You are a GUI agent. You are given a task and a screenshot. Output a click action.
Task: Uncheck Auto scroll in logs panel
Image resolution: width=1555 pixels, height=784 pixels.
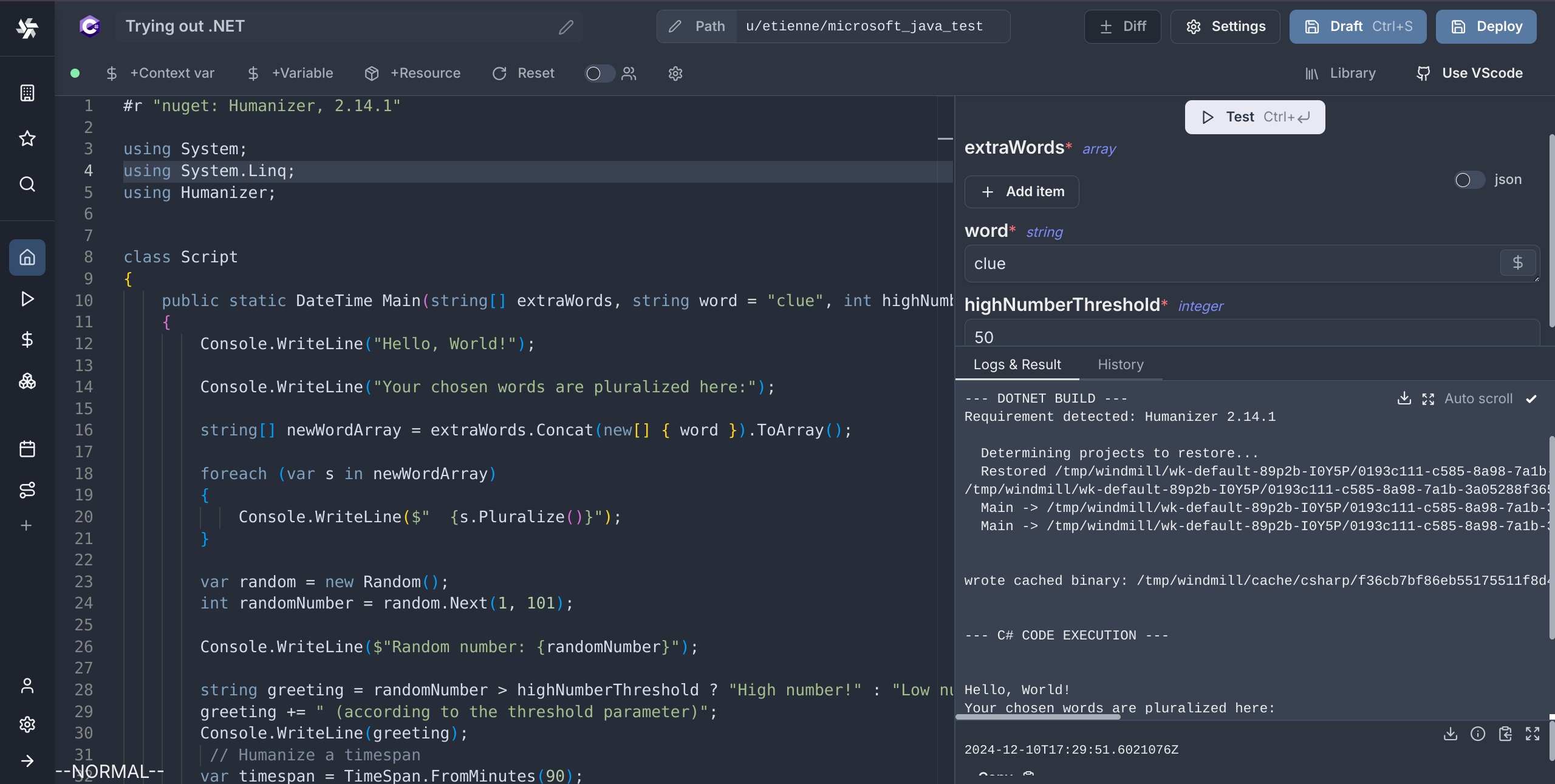click(x=1531, y=398)
